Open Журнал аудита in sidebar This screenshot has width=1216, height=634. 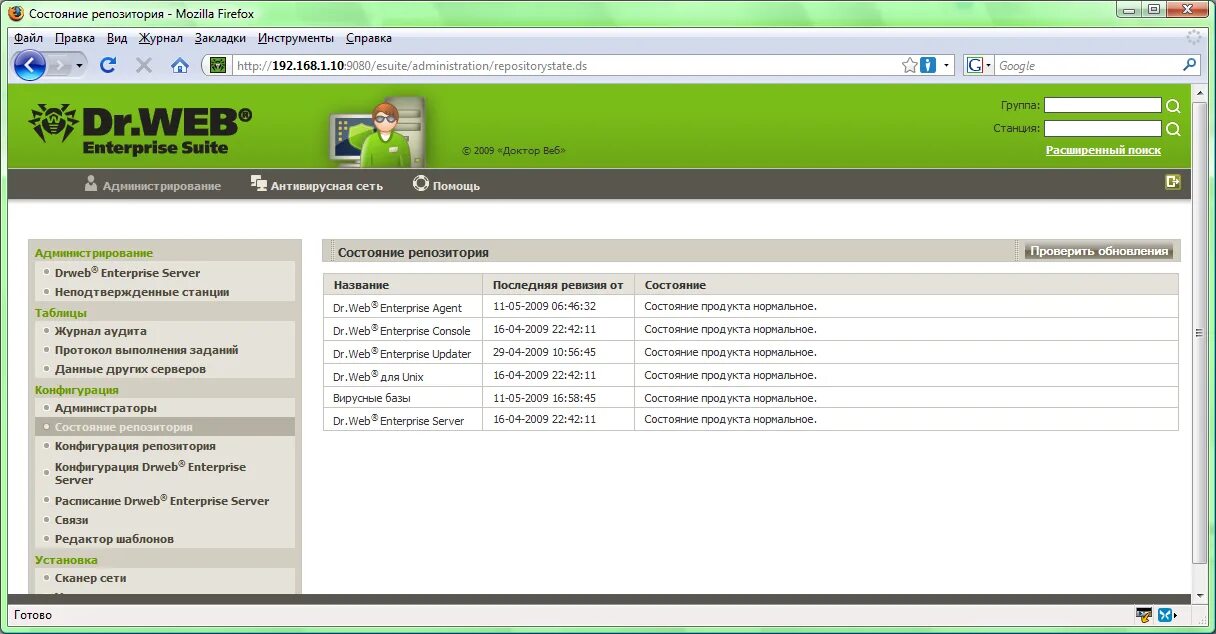click(100, 331)
